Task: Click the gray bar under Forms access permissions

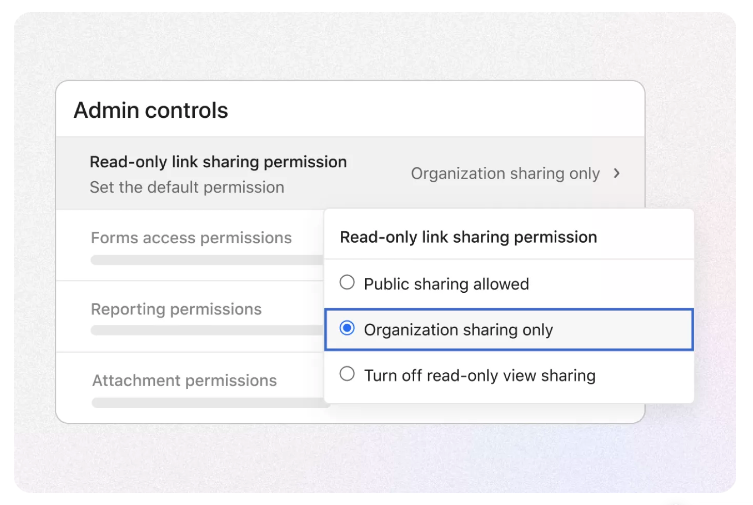Action: point(205,260)
